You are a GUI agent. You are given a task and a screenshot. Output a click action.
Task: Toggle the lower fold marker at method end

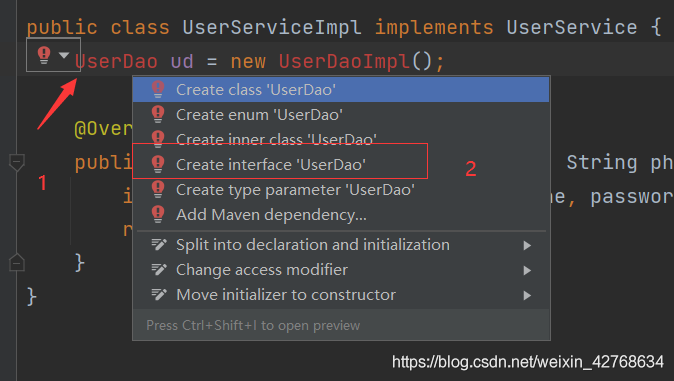click(17, 262)
